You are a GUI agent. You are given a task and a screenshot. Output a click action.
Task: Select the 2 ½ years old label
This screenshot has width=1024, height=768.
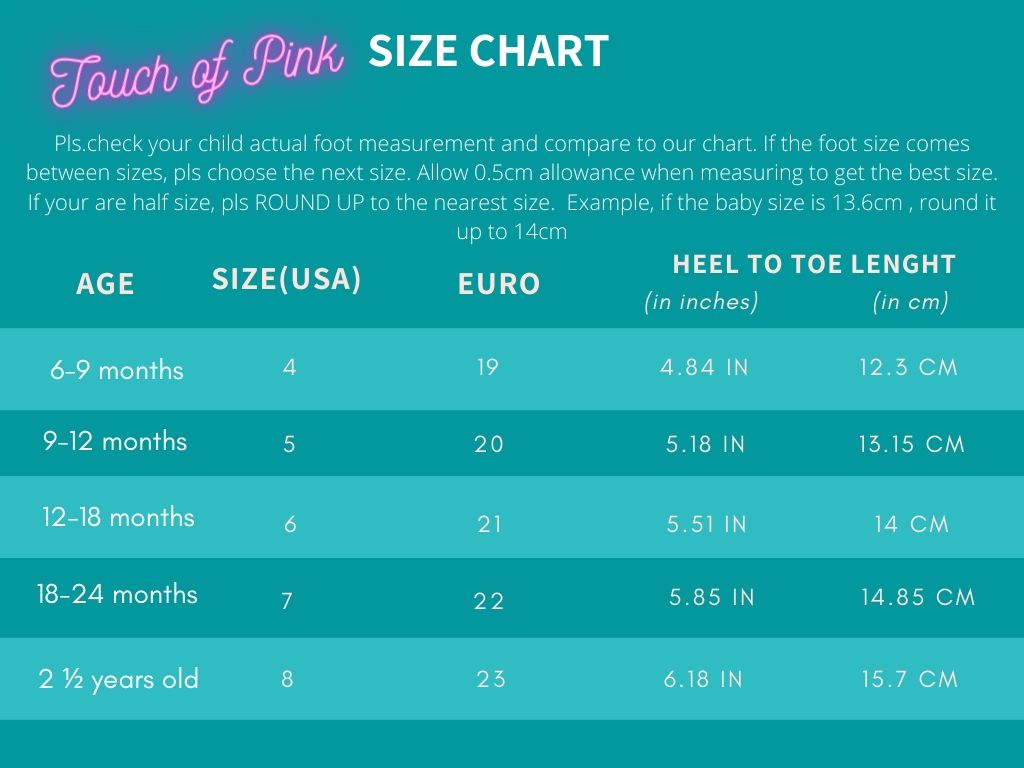click(x=118, y=680)
